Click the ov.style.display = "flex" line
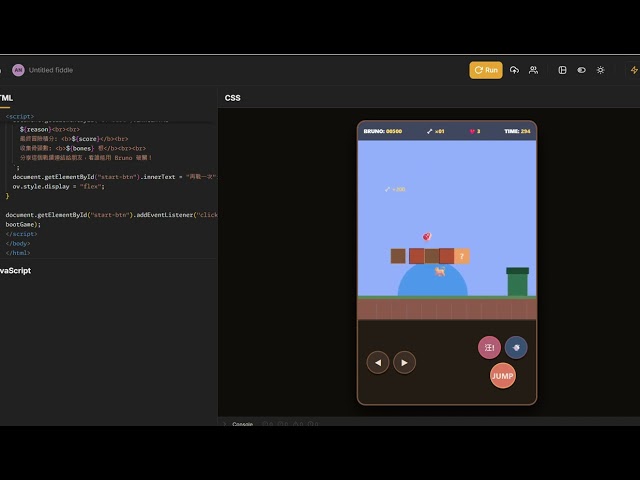 [58, 187]
